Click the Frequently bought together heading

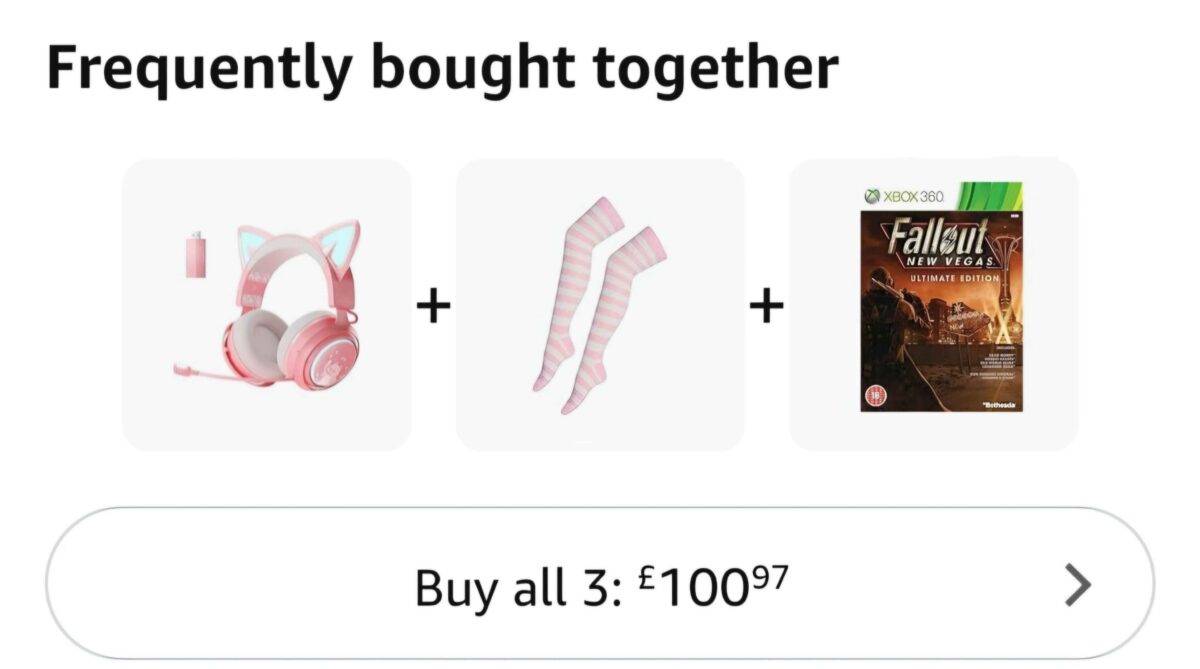442,68
